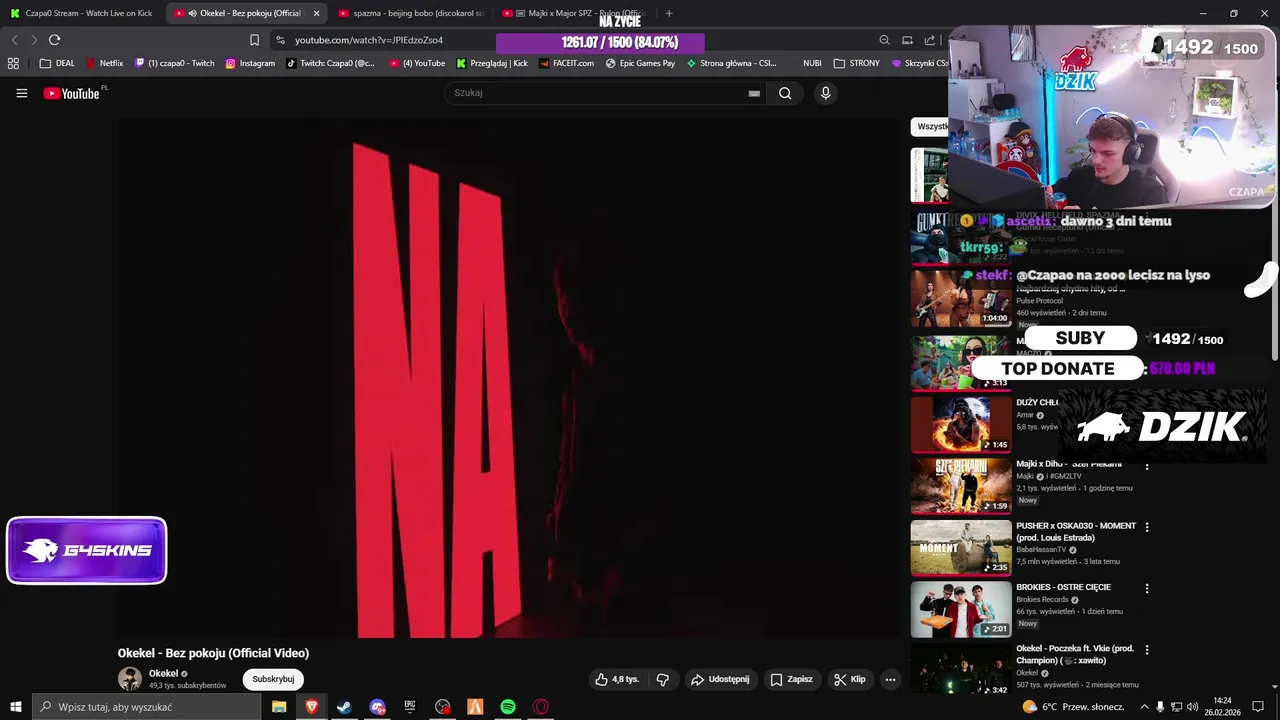Show hidden tray icons with the chevron

tap(1144, 707)
